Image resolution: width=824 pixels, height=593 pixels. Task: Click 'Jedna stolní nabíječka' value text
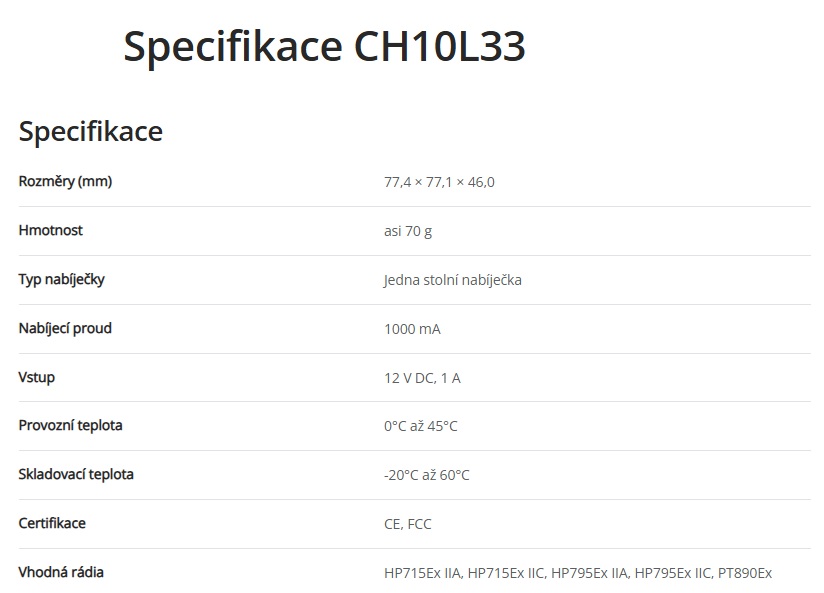click(x=452, y=280)
